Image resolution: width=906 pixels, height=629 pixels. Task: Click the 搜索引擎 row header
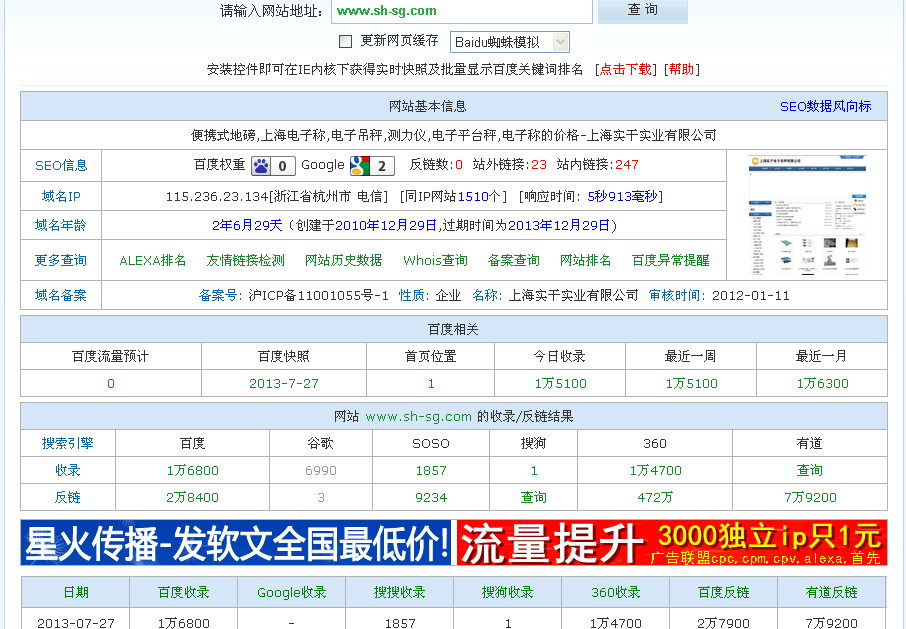point(68,443)
